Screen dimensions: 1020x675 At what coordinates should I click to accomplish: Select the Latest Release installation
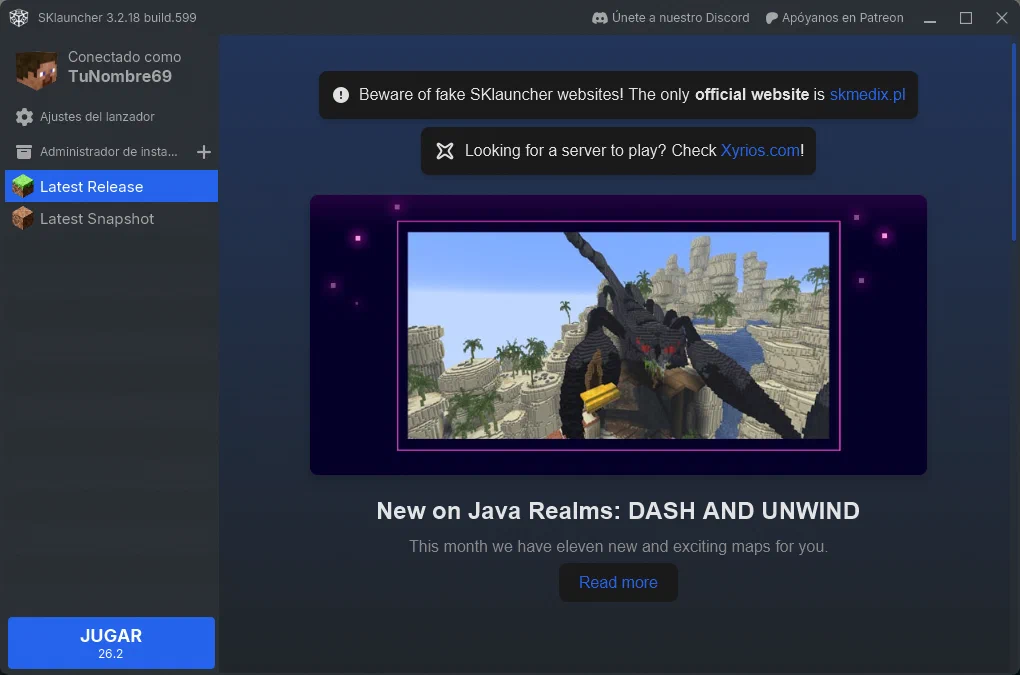(x=111, y=187)
